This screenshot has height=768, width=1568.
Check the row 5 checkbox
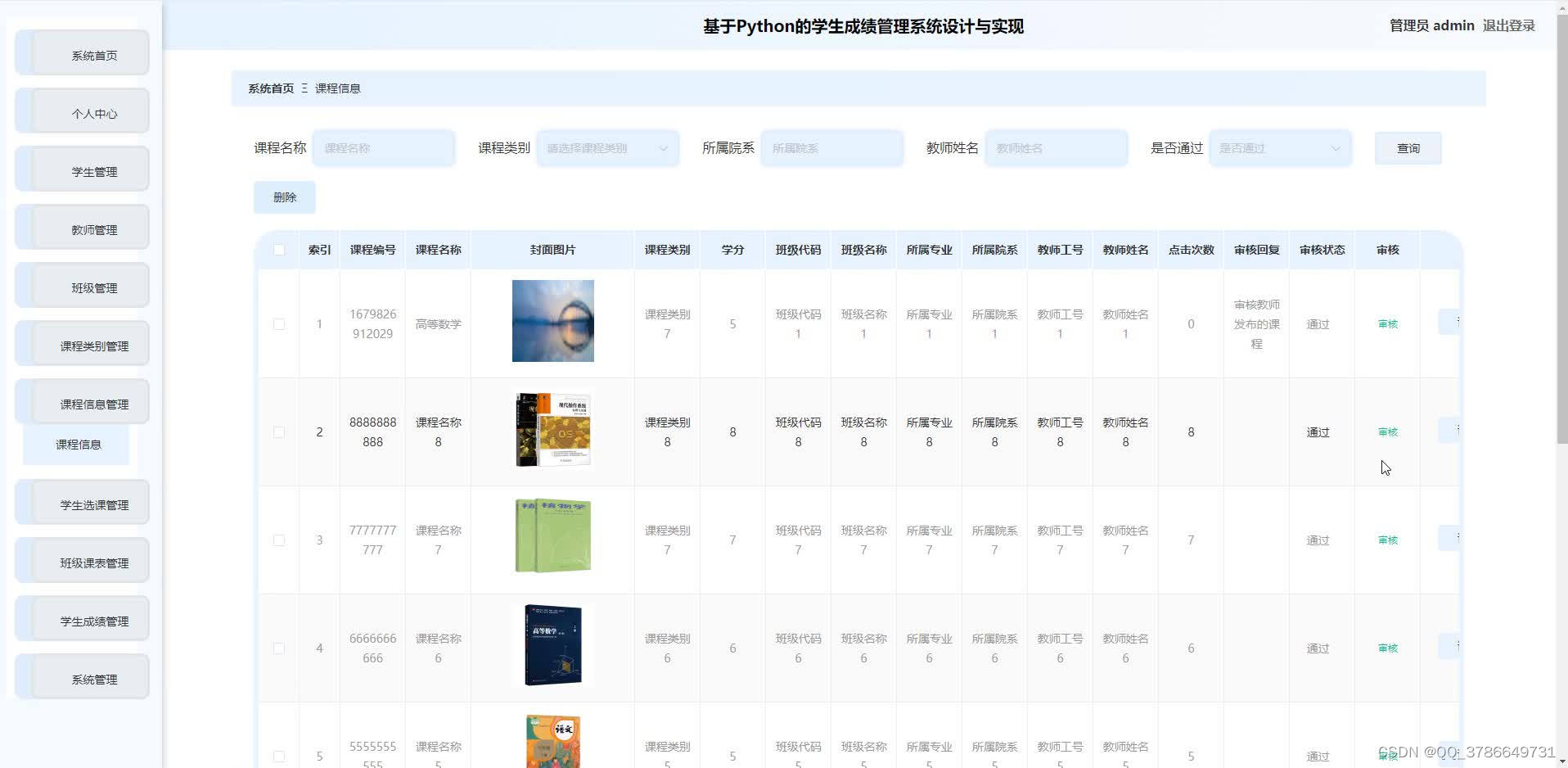(x=279, y=757)
